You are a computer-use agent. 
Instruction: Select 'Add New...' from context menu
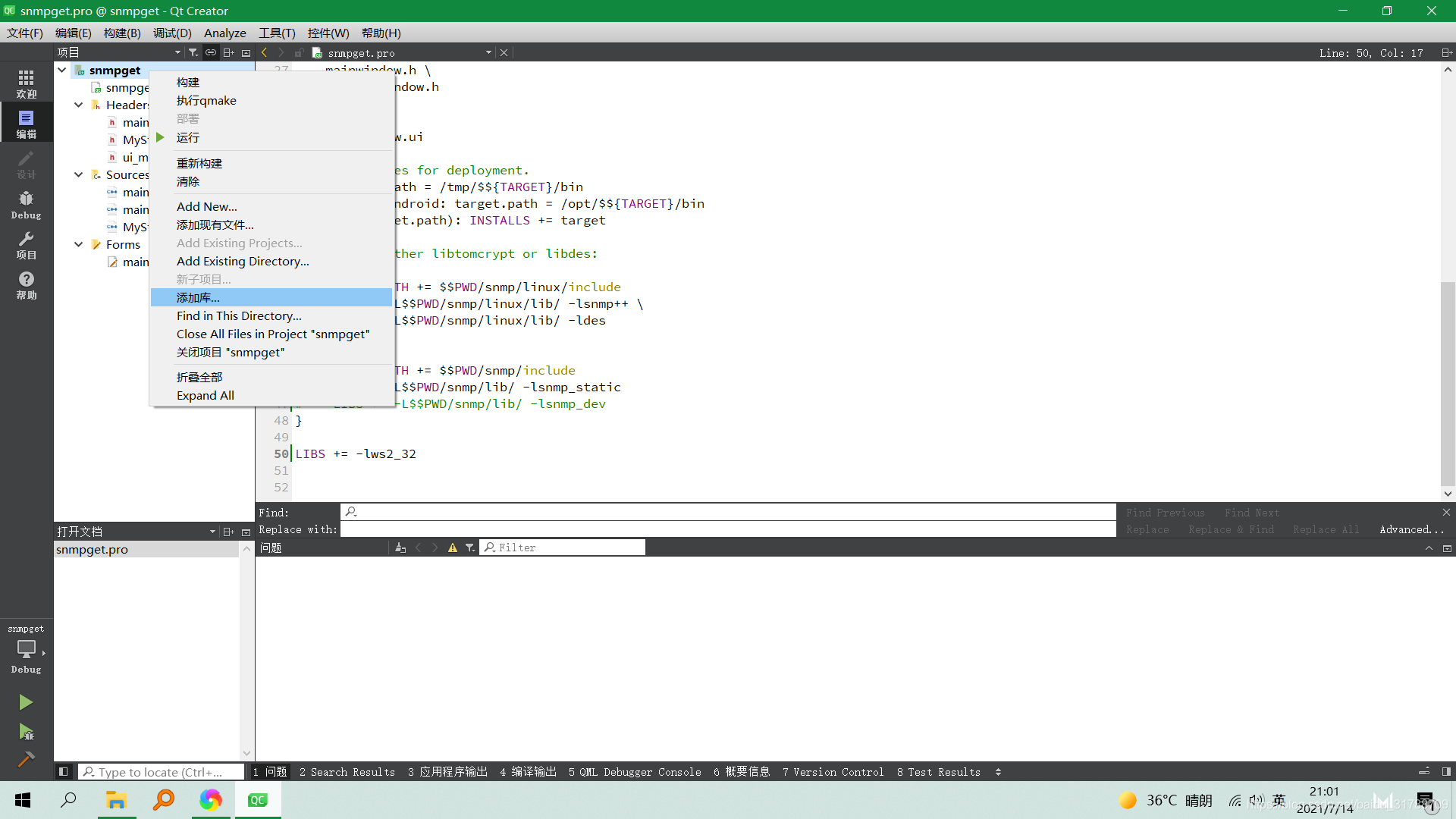[206, 206]
